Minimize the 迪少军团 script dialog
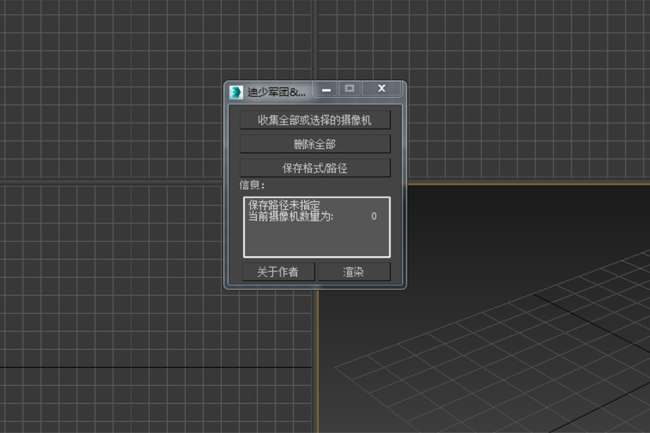The height and width of the screenshot is (433, 650). pyautogui.click(x=326, y=90)
